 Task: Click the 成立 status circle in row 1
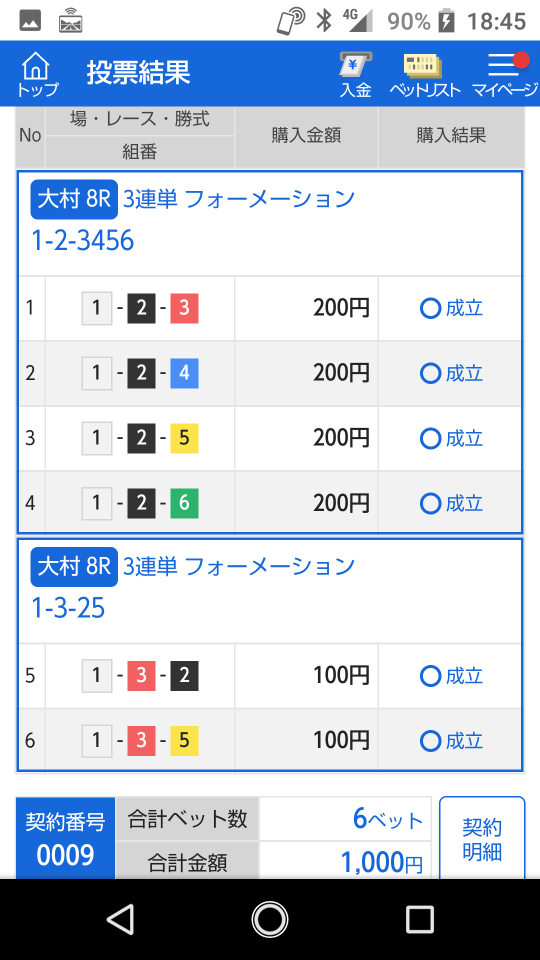(430, 309)
